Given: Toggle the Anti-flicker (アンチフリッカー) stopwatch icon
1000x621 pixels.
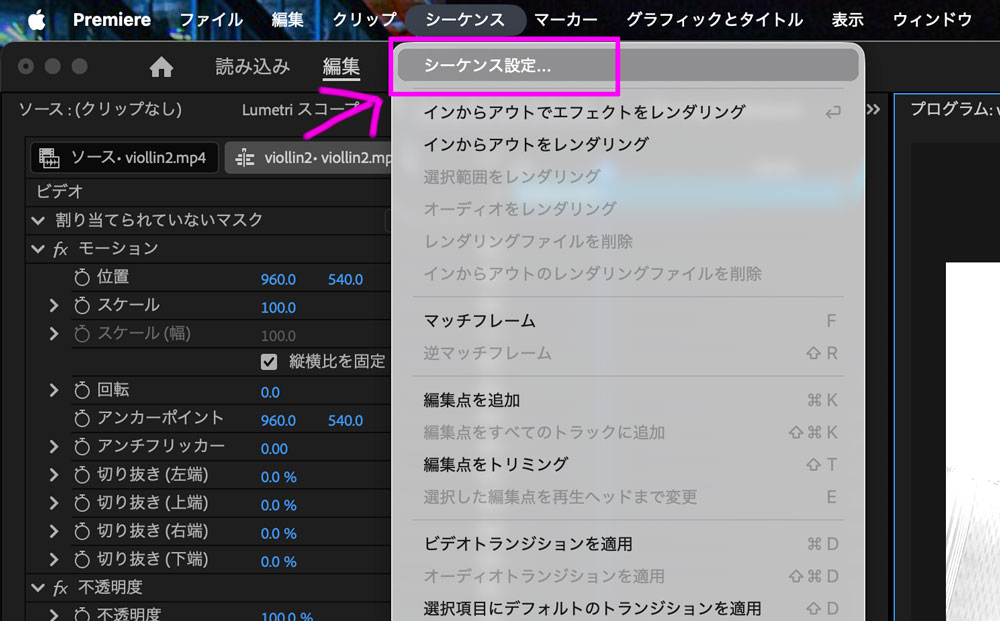Looking at the screenshot, I should pos(82,447).
